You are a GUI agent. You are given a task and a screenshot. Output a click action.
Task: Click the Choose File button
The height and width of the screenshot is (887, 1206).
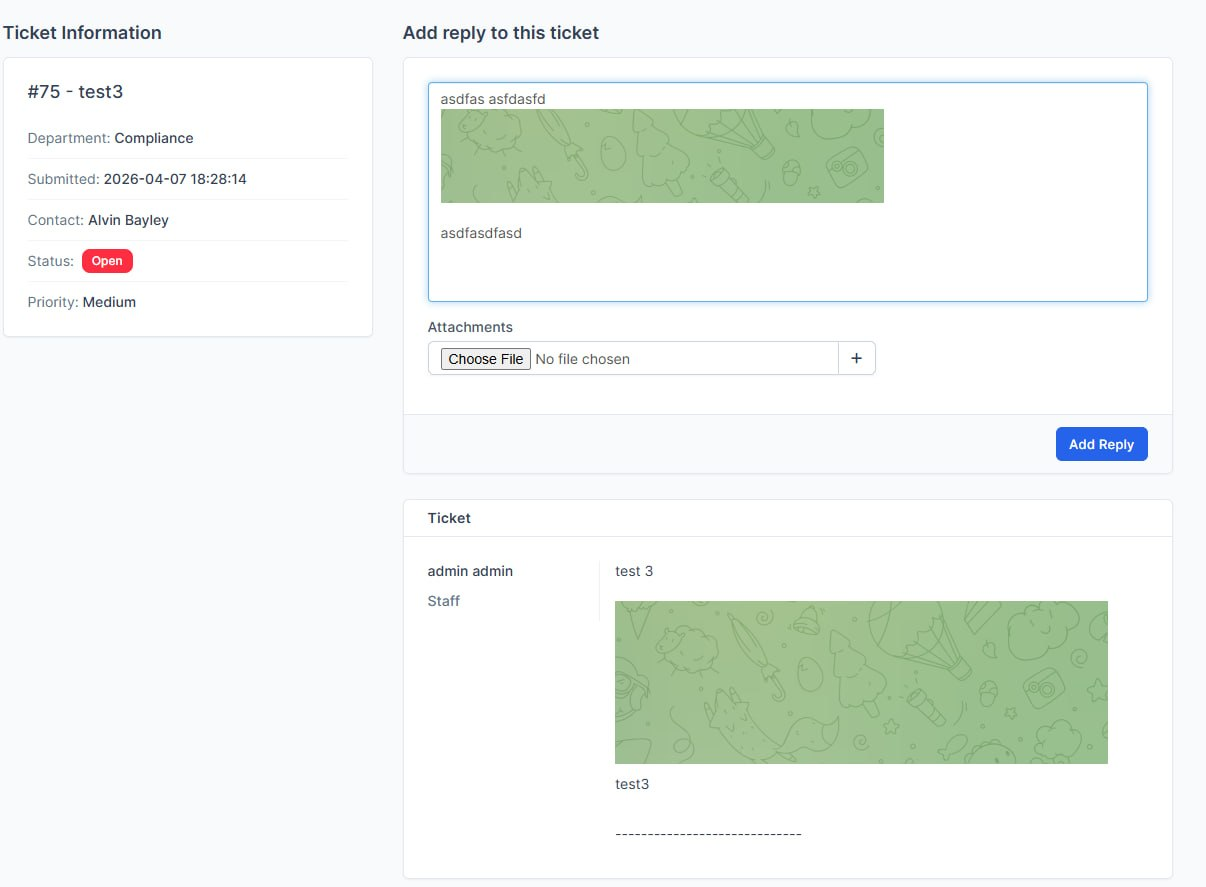[x=485, y=359]
